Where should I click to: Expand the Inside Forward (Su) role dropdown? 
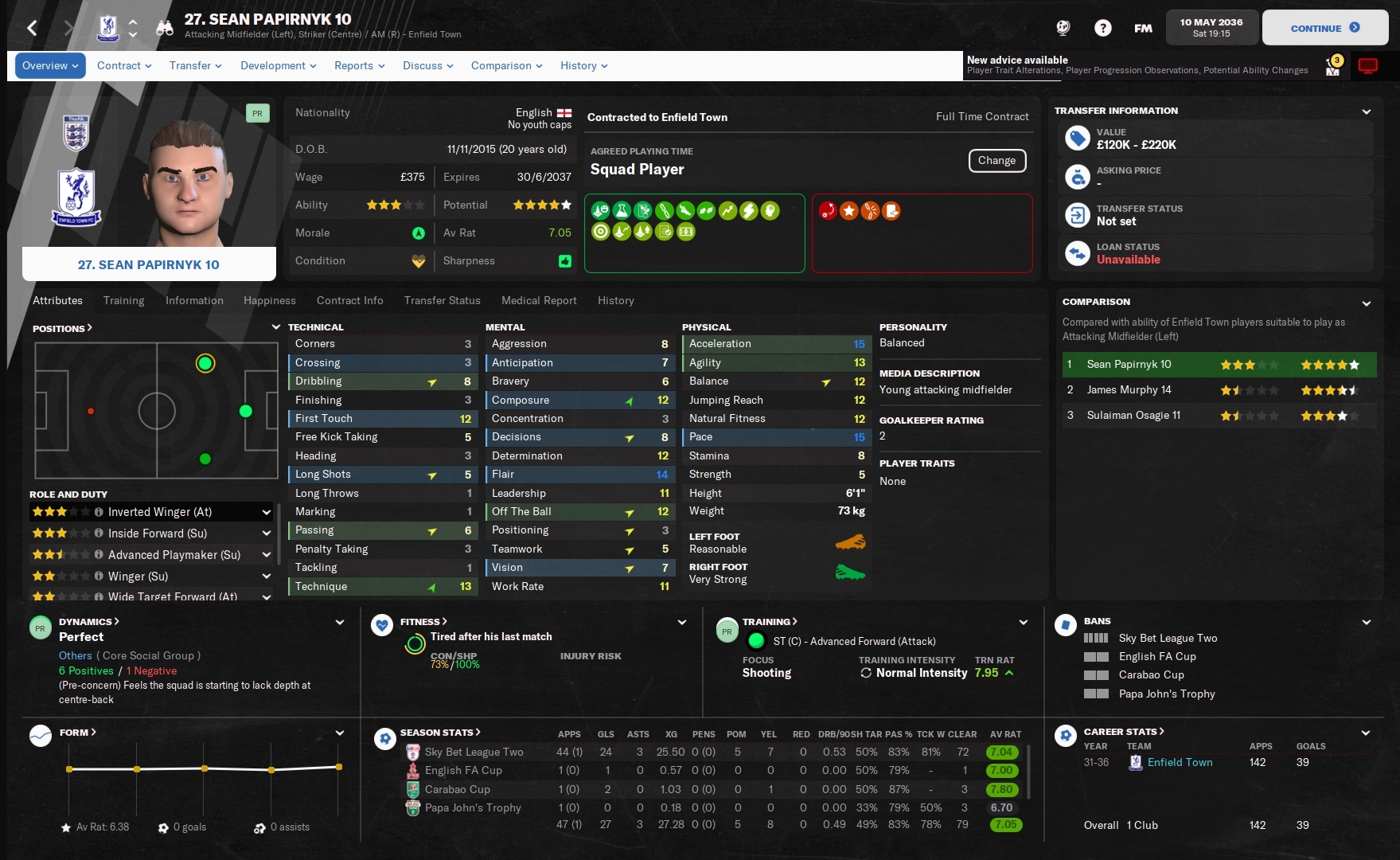pos(267,534)
